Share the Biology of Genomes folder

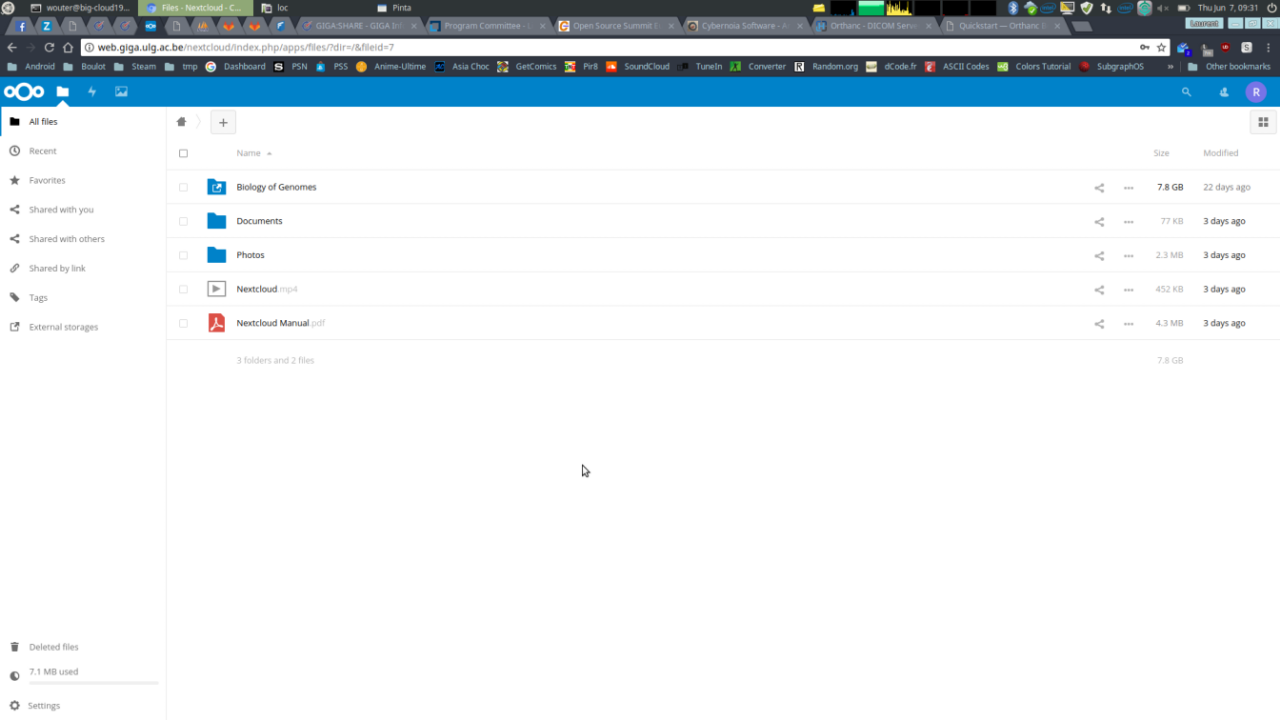(1099, 188)
